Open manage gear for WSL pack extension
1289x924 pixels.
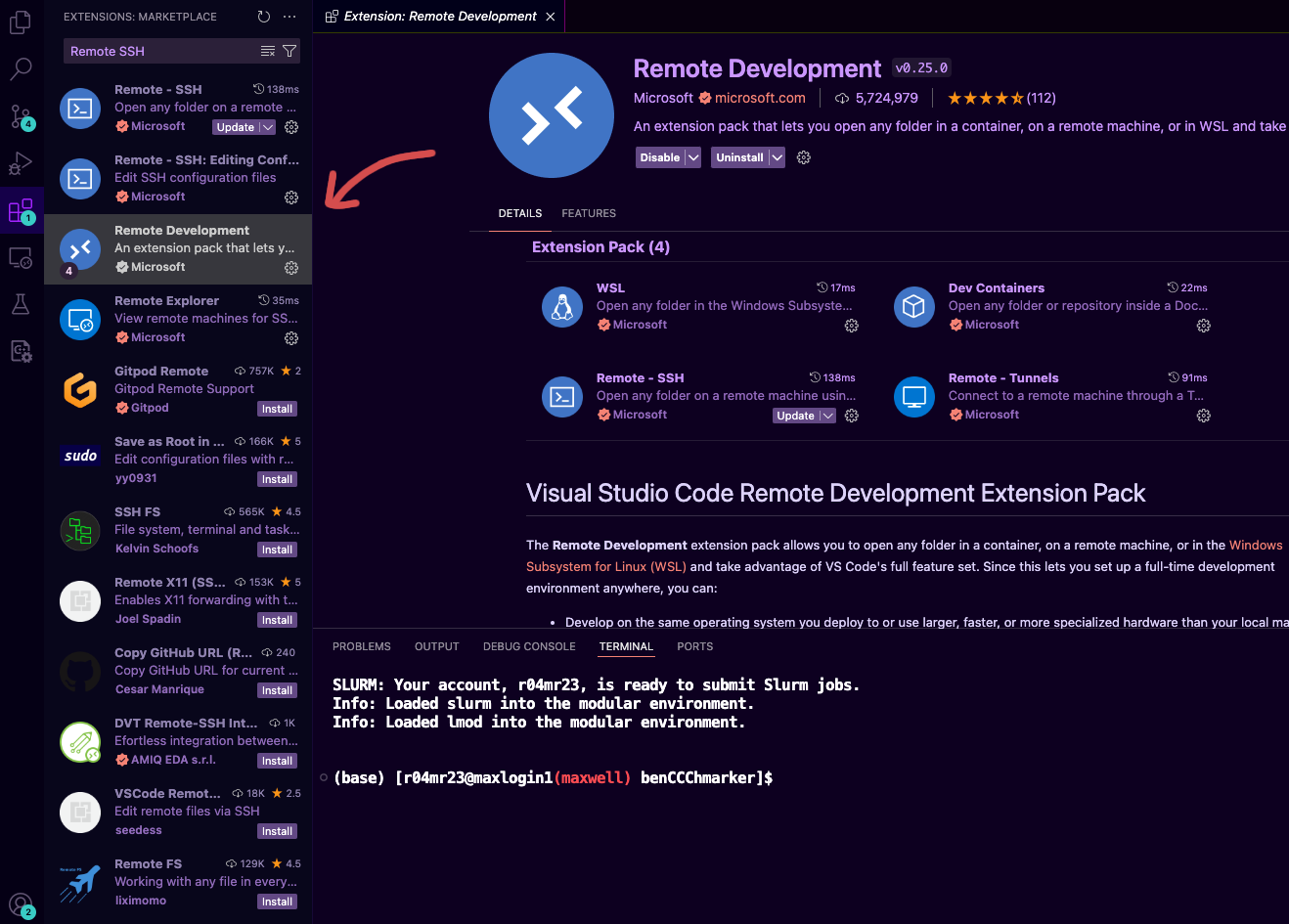[x=852, y=326]
